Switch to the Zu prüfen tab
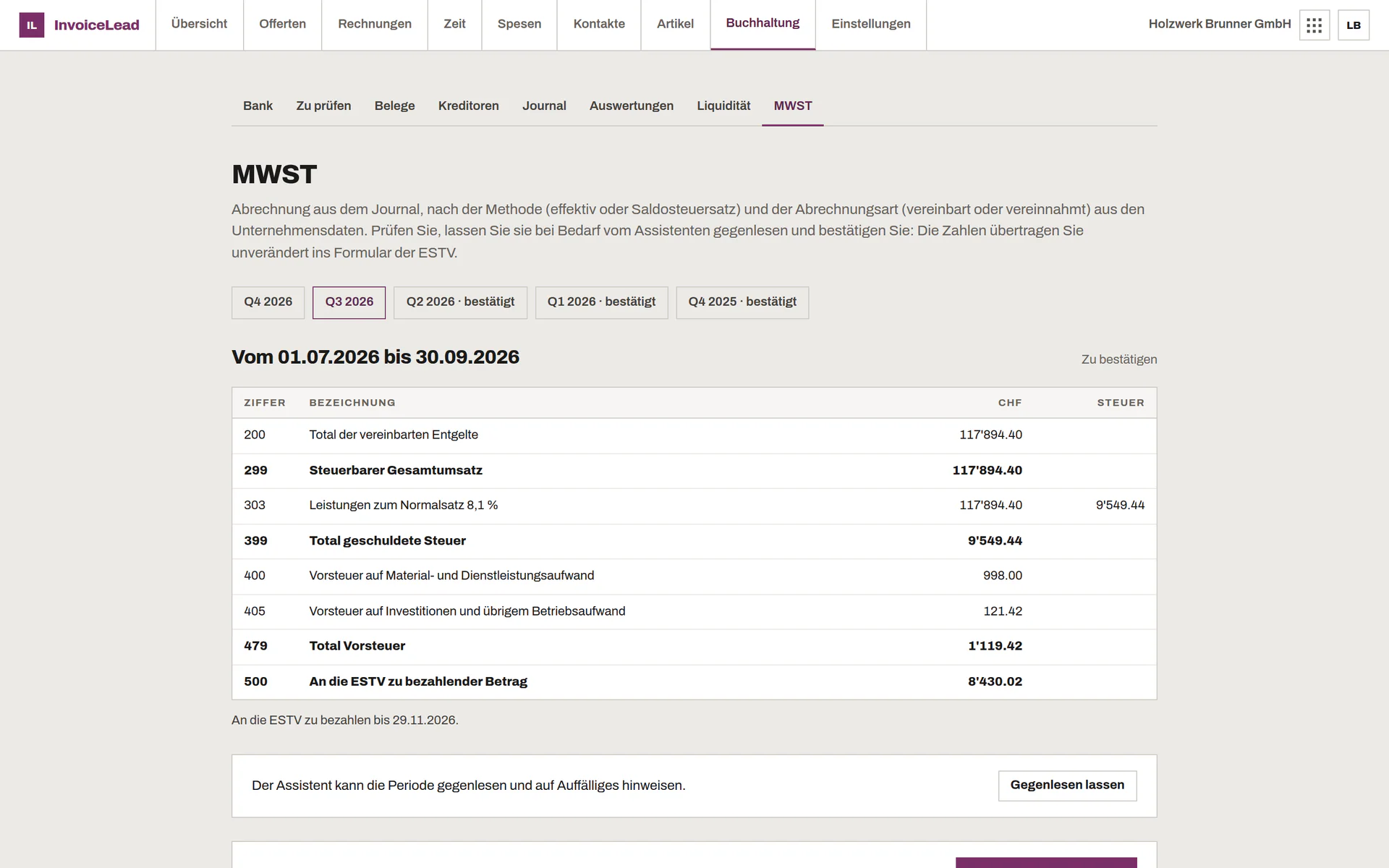1389x868 pixels. click(x=323, y=106)
